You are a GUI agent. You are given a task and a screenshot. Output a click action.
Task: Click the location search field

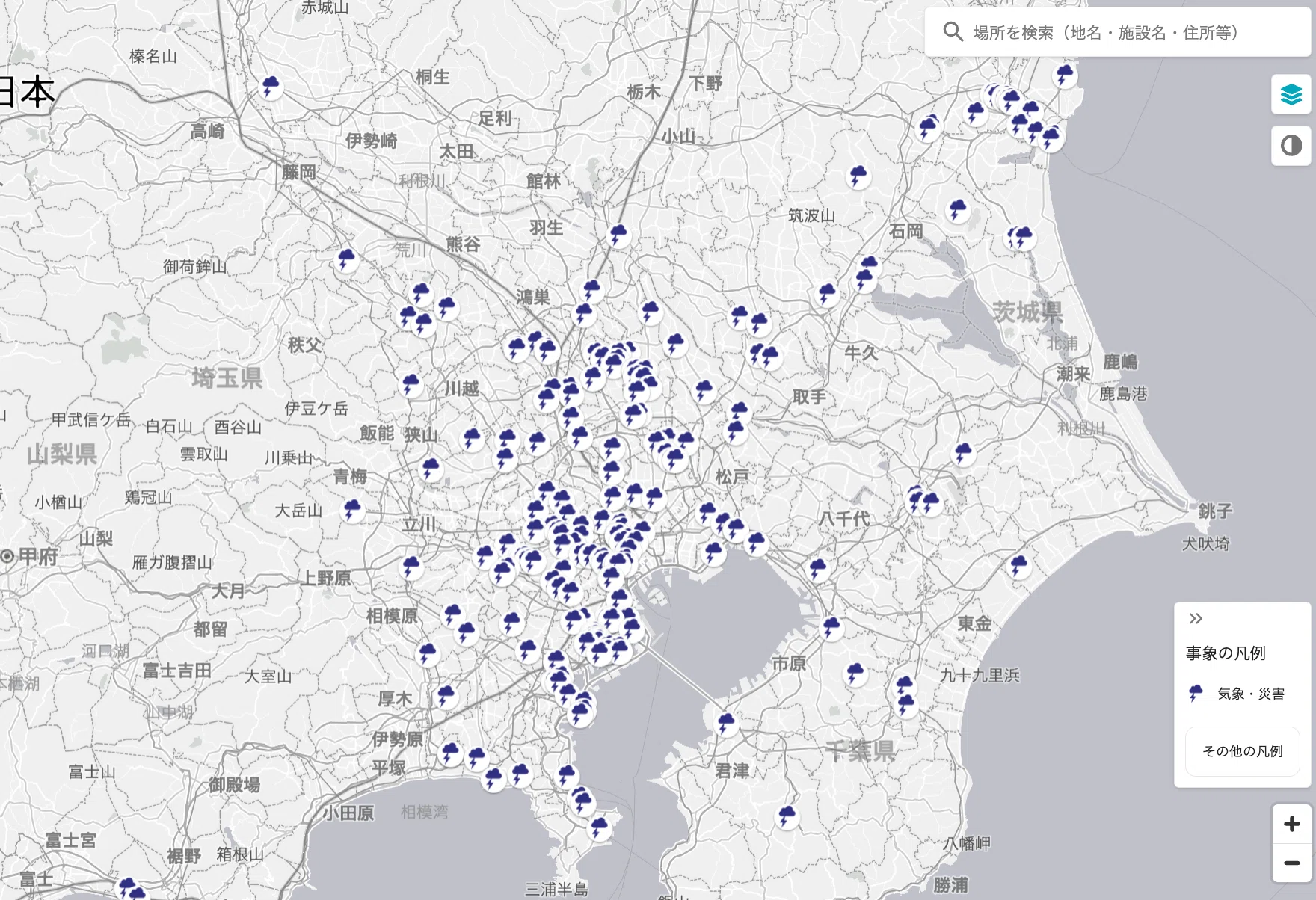tap(1118, 32)
